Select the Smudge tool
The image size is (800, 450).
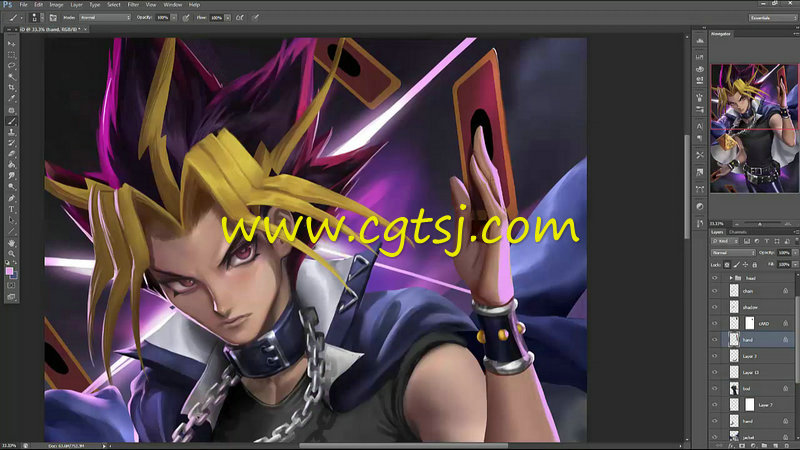pyautogui.click(x=11, y=176)
